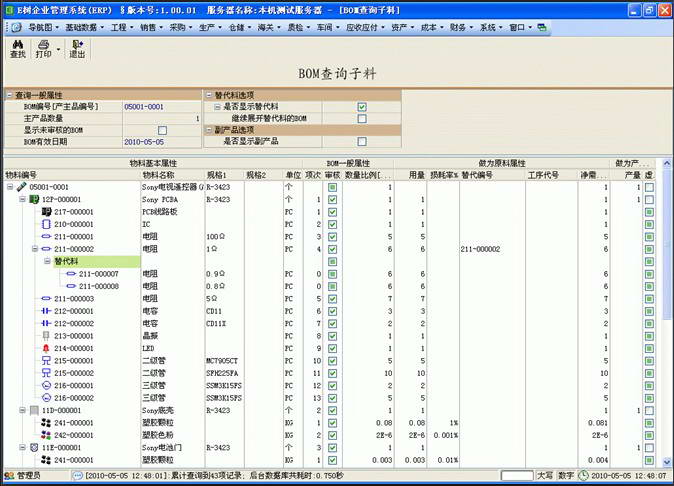This screenshot has height=486, width=674.
Task: Click the icon left of 导航图 menu
Action: point(16,28)
